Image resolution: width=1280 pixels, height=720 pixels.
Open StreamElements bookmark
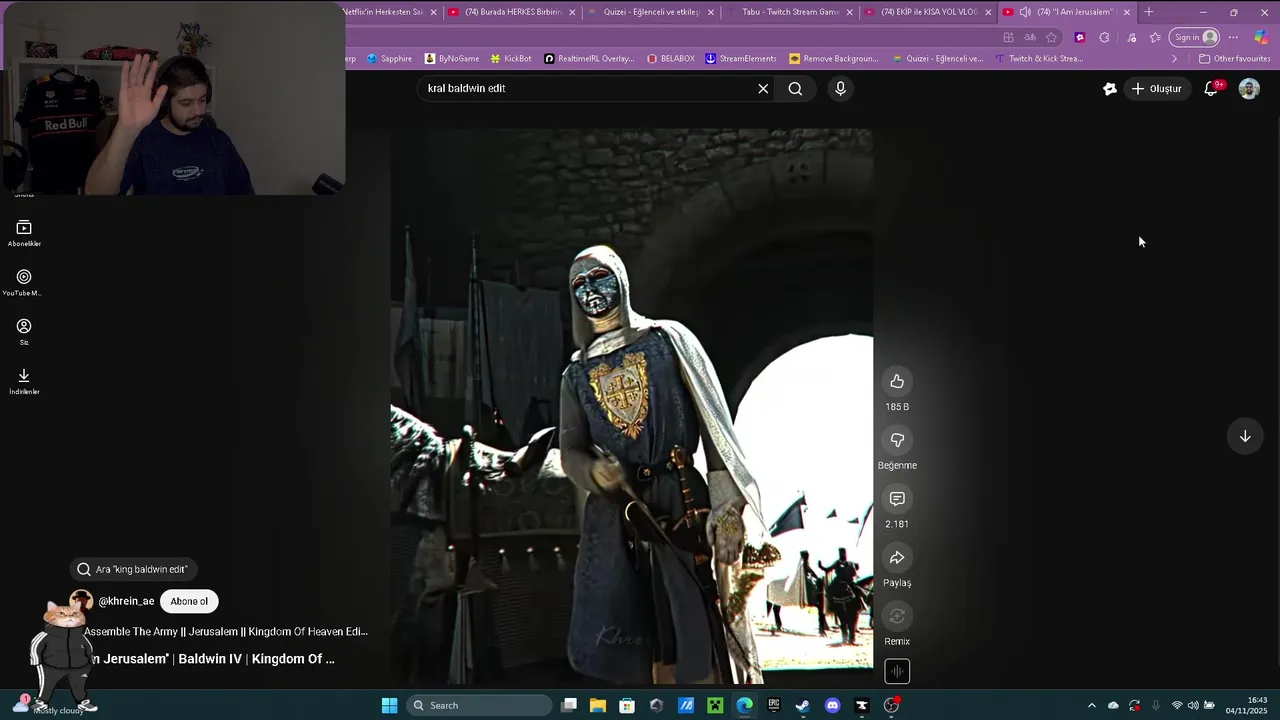(742, 58)
